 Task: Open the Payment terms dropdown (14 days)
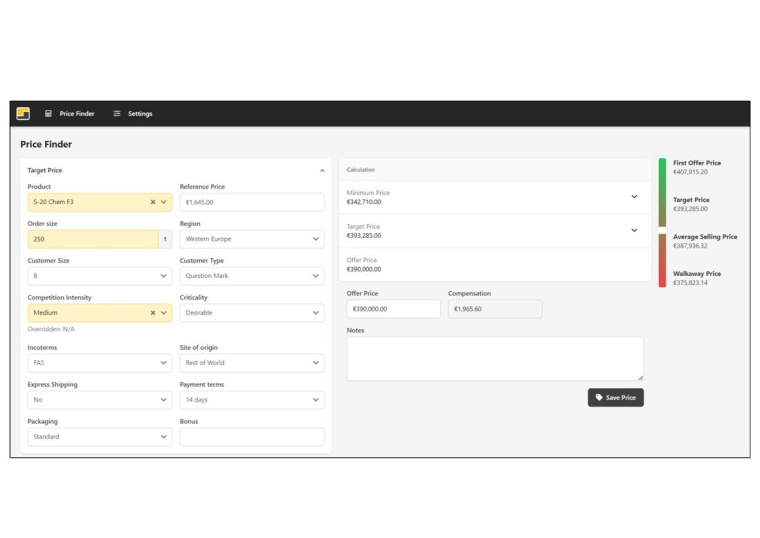click(252, 400)
